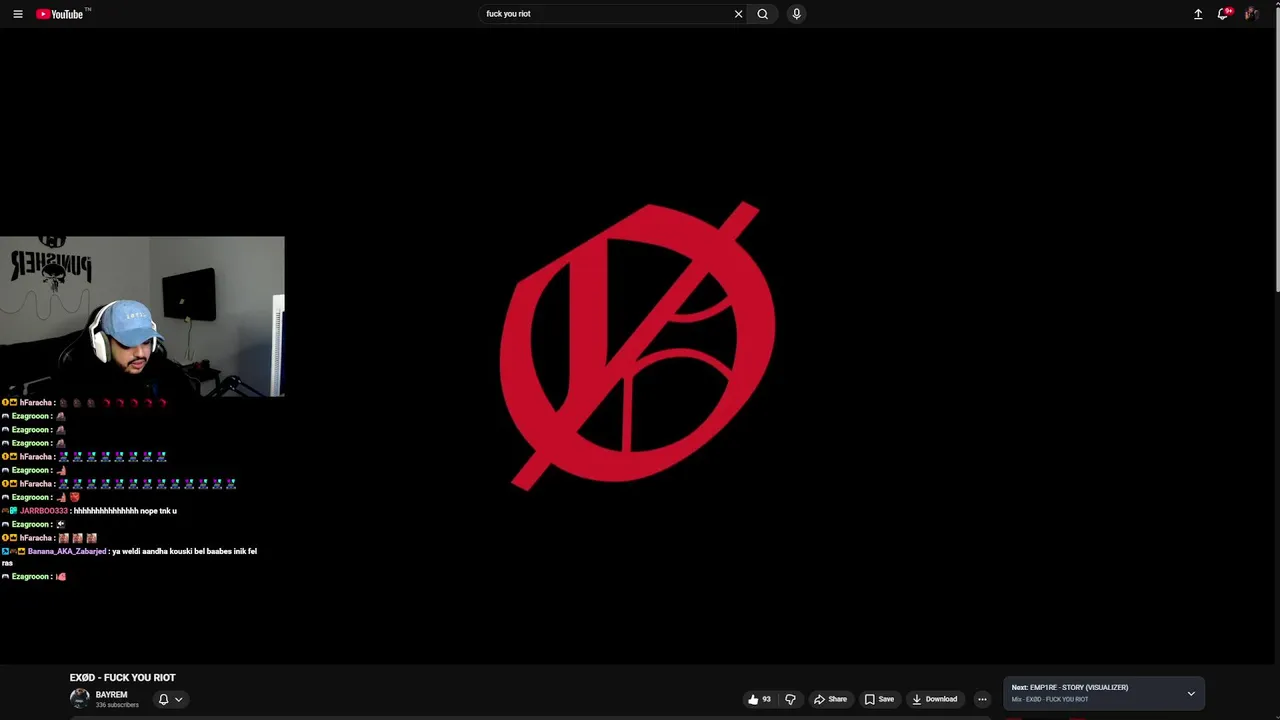Click chat username Banana_AKA_Zabarjed
The image size is (1280, 720).
click(67, 551)
